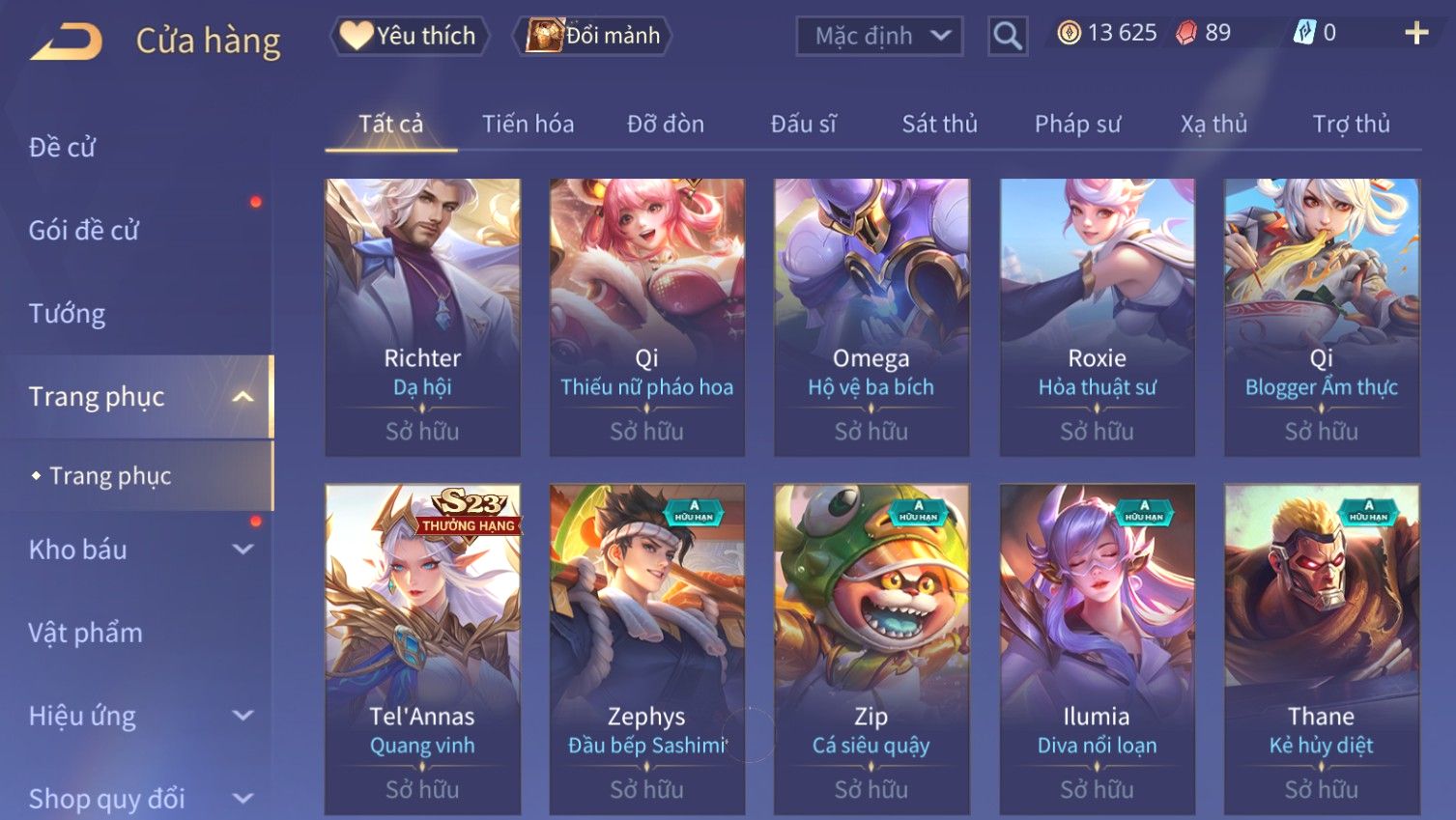Click the red gem currency icon
The width and height of the screenshot is (1456, 820).
click(x=1186, y=34)
